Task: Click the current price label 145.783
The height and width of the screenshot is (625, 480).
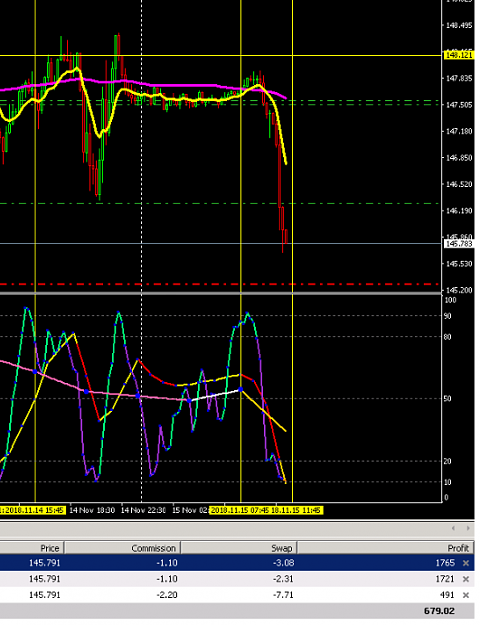Action: click(x=459, y=244)
